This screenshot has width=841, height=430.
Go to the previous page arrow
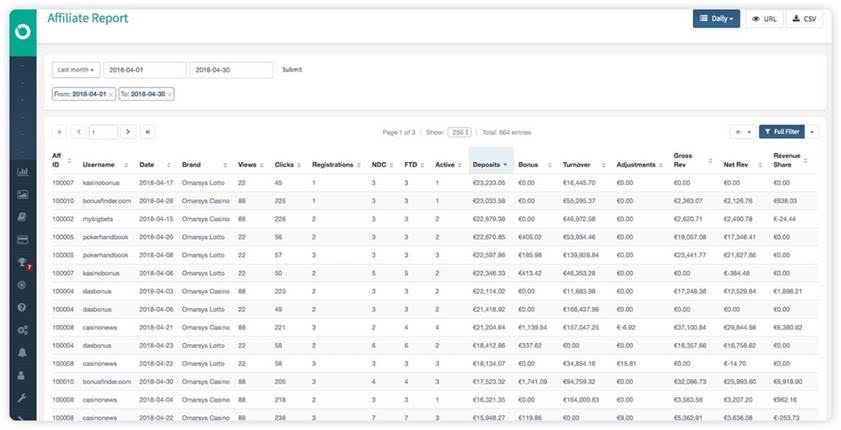tap(79, 132)
